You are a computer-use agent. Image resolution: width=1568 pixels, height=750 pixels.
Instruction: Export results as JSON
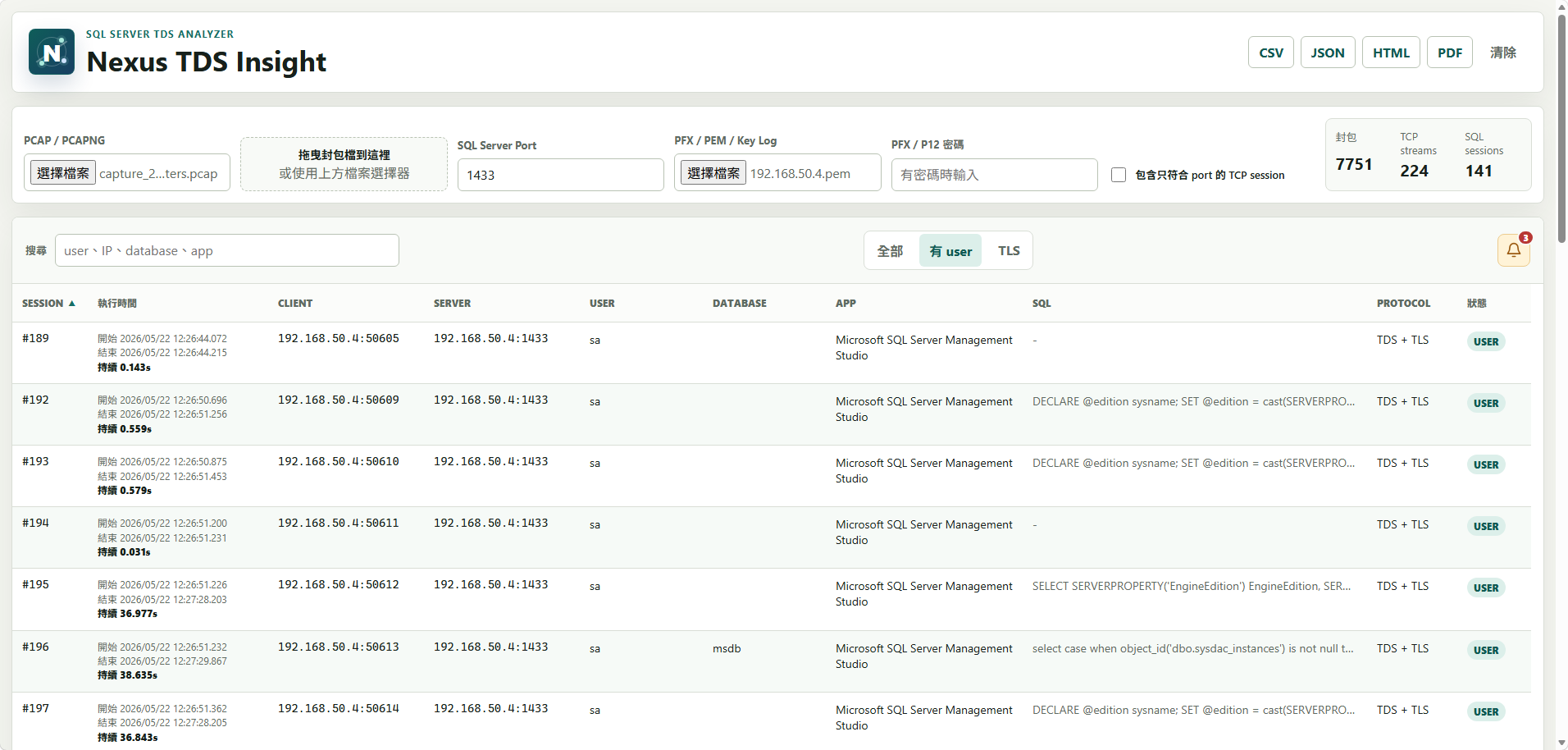pyautogui.click(x=1328, y=53)
